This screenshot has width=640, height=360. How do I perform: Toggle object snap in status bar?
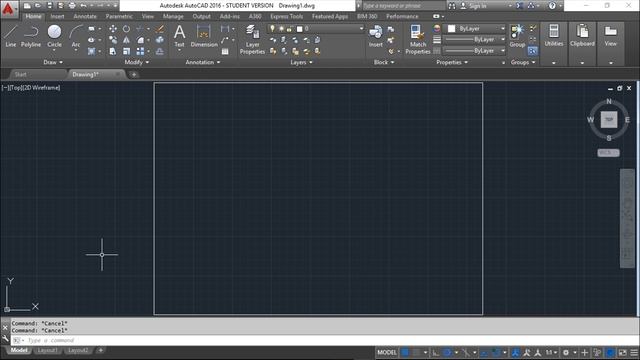496,352
